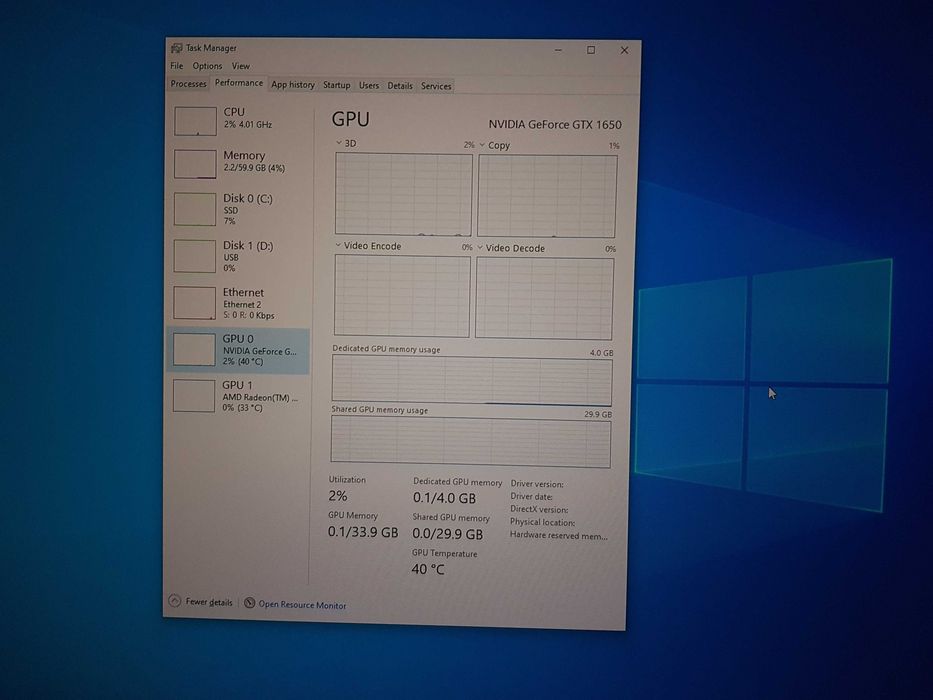Open the File menu
This screenshot has width=933, height=700.
point(177,65)
